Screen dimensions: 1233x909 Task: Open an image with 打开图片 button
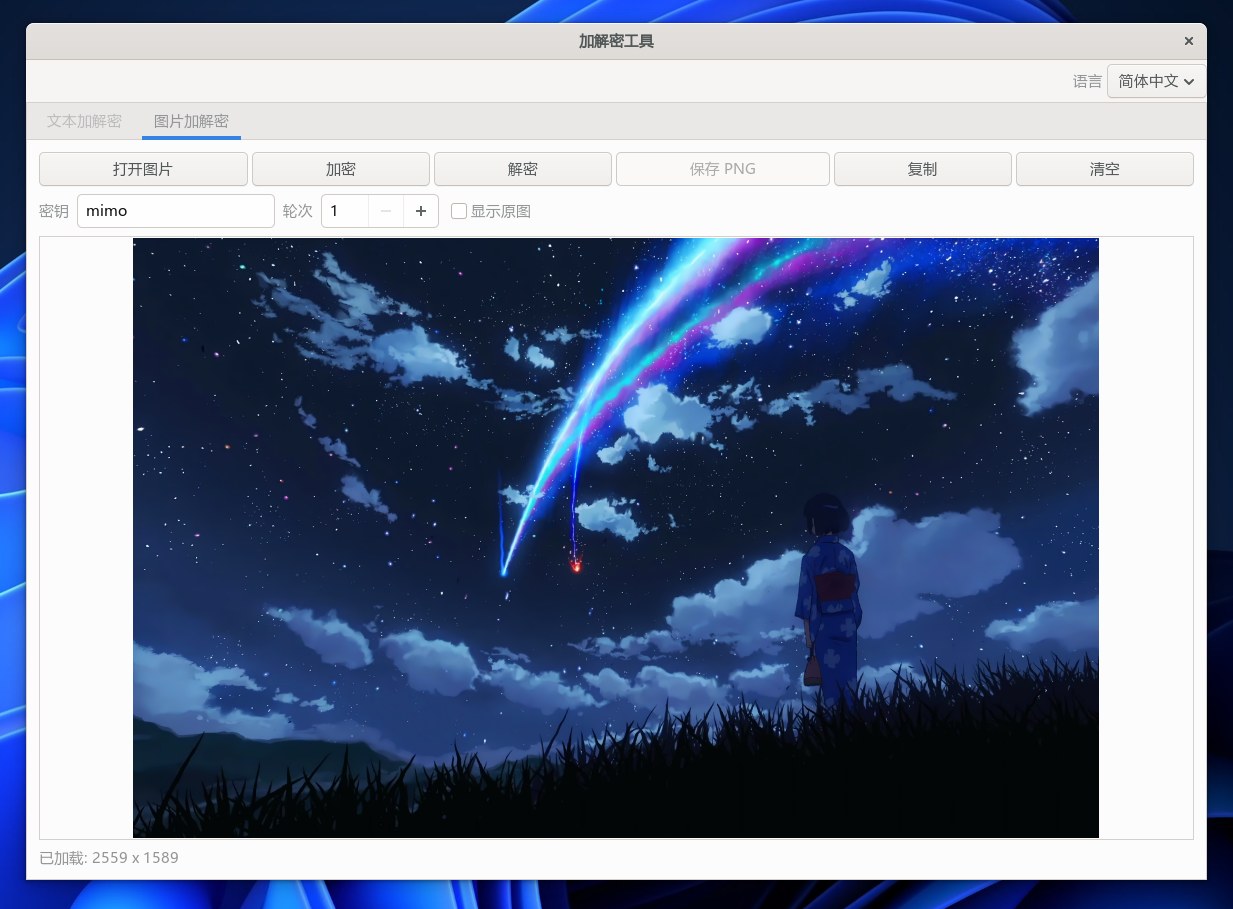point(143,169)
